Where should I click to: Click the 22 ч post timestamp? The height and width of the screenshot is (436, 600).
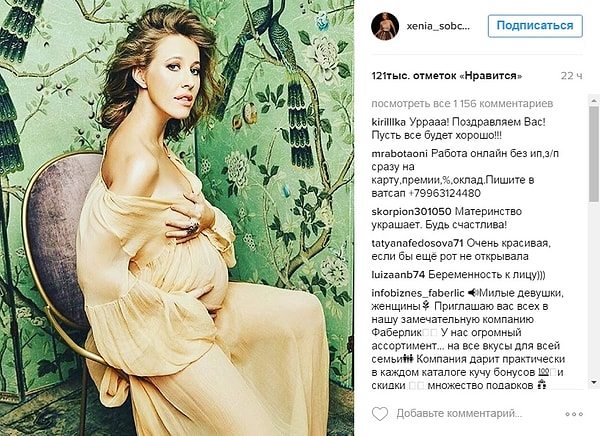572,76
